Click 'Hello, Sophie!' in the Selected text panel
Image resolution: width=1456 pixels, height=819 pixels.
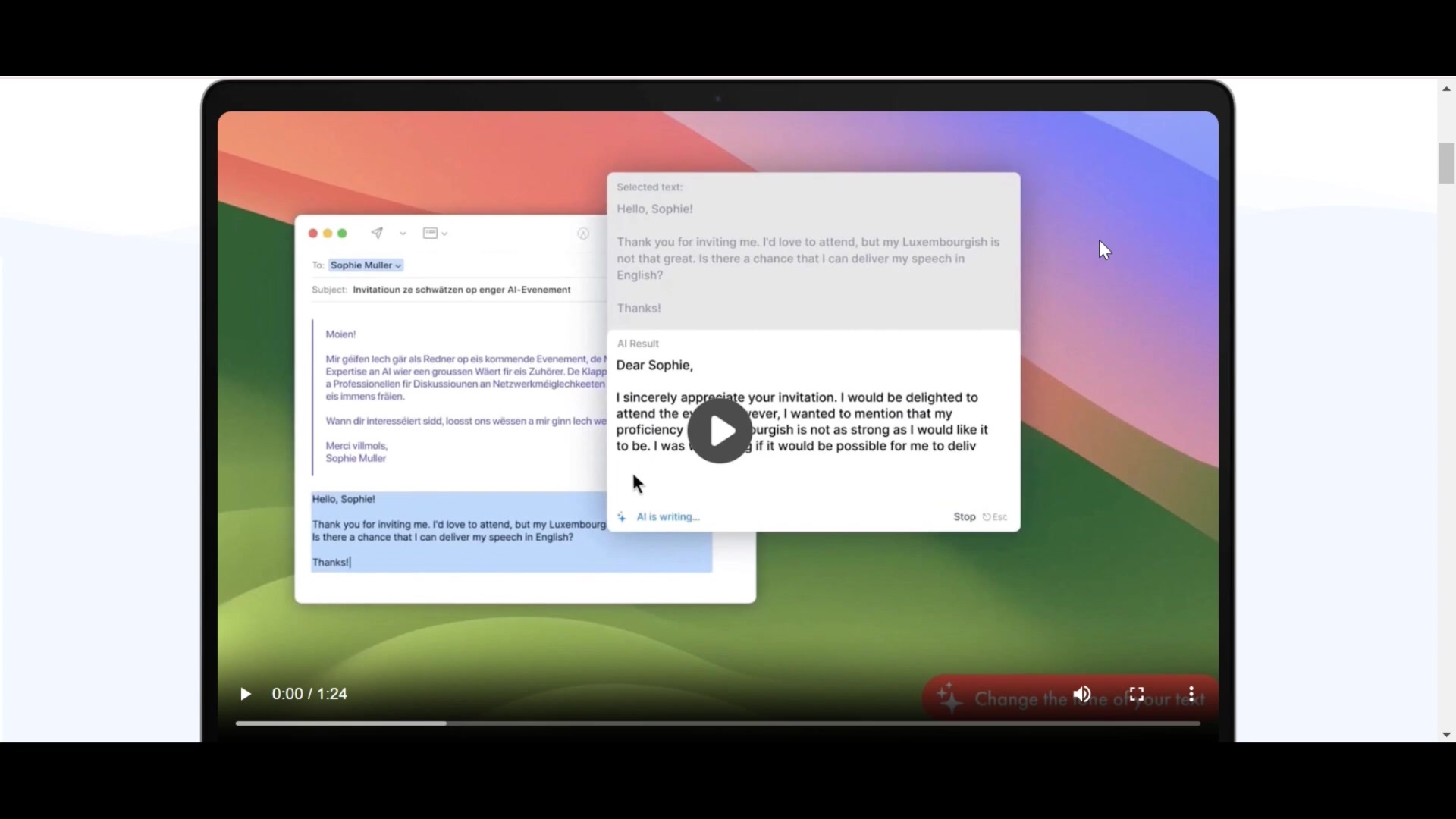click(654, 209)
